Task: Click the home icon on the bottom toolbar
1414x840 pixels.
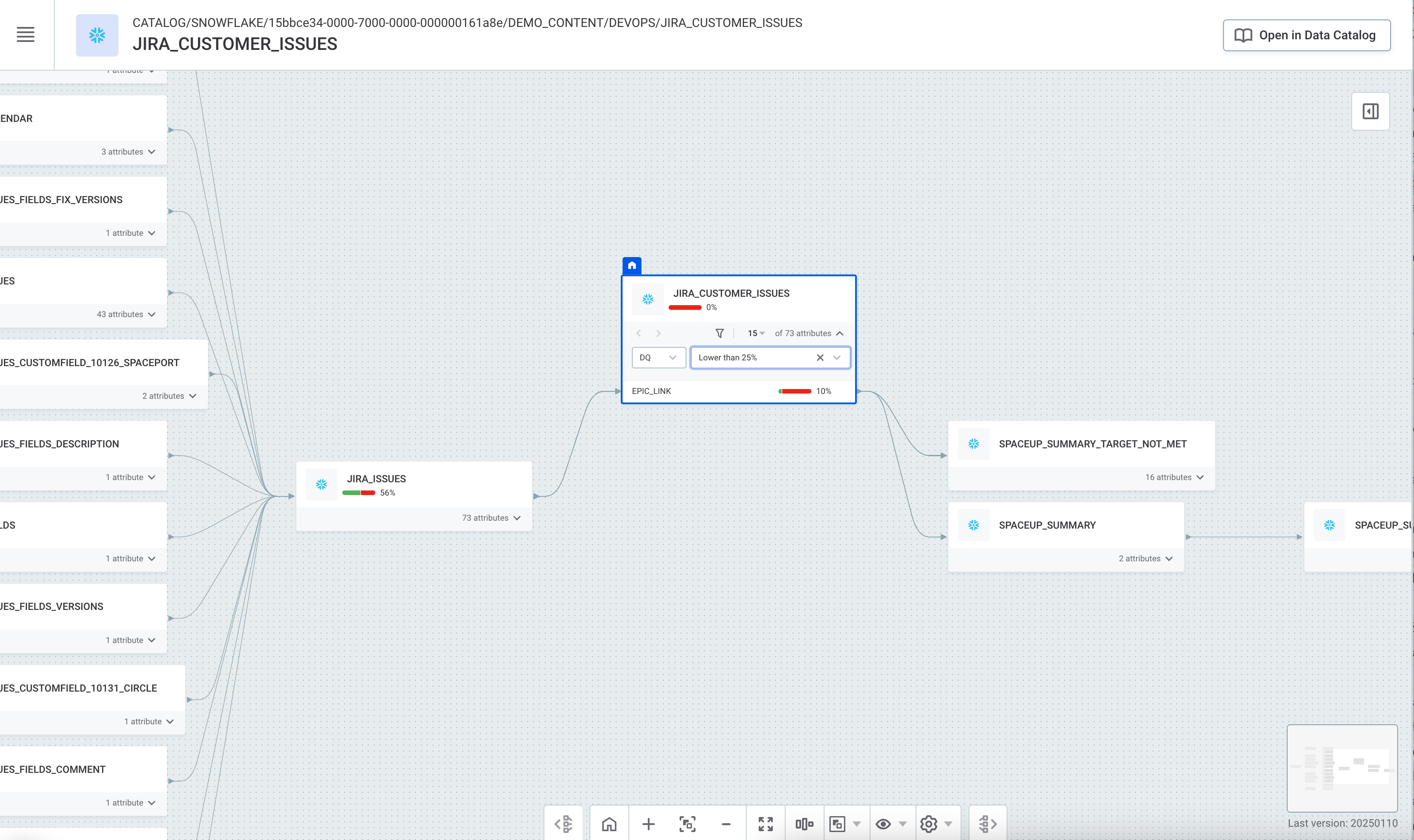Action: point(610,824)
